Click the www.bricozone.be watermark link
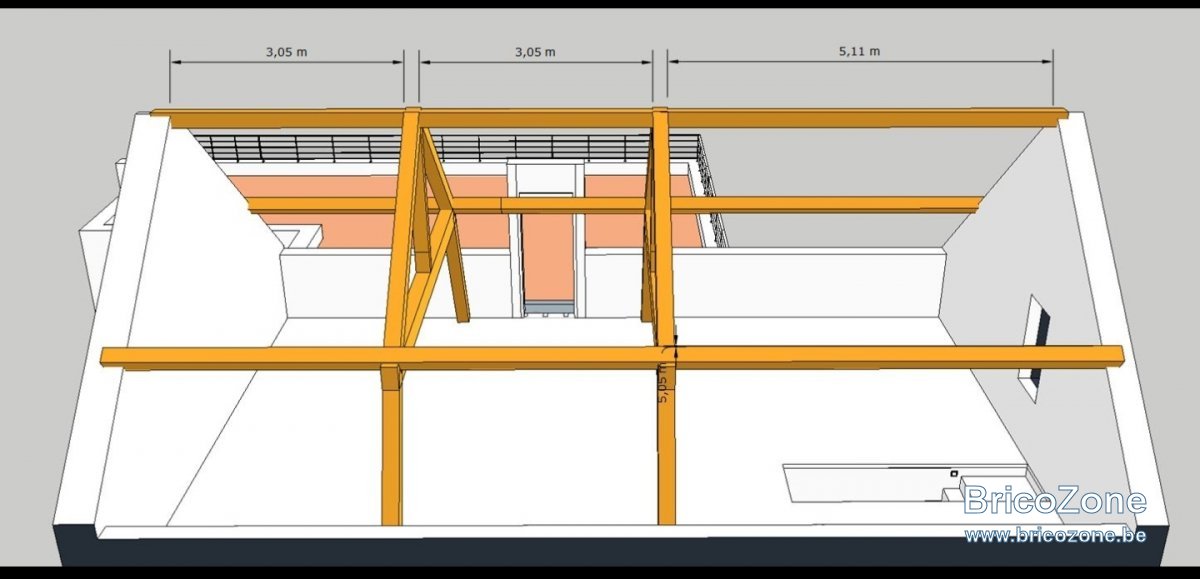Image resolution: width=1200 pixels, height=579 pixels. (x=1055, y=535)
